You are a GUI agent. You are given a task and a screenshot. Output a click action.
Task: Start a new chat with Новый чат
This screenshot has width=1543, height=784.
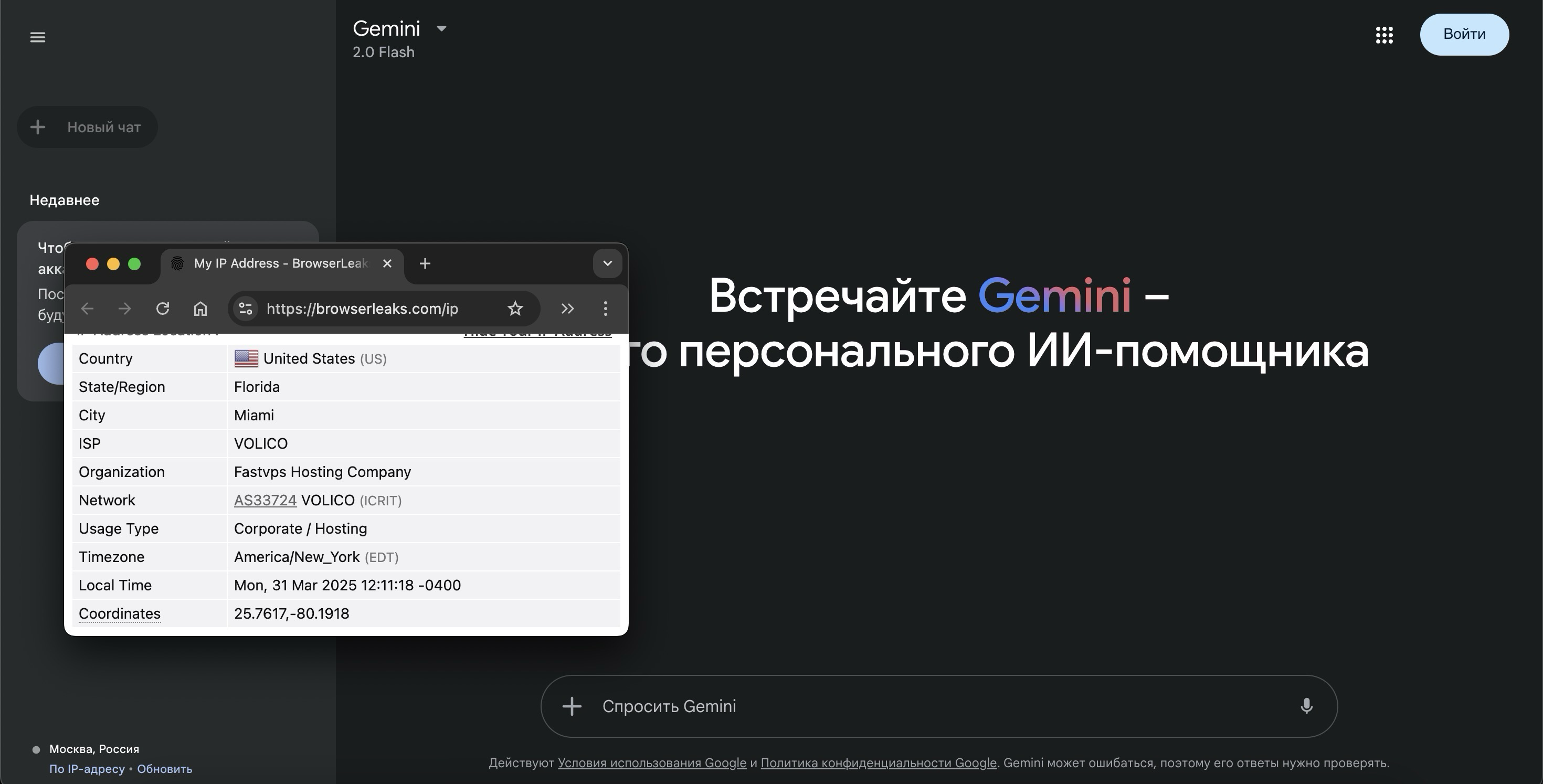click(x=88, y=127)
